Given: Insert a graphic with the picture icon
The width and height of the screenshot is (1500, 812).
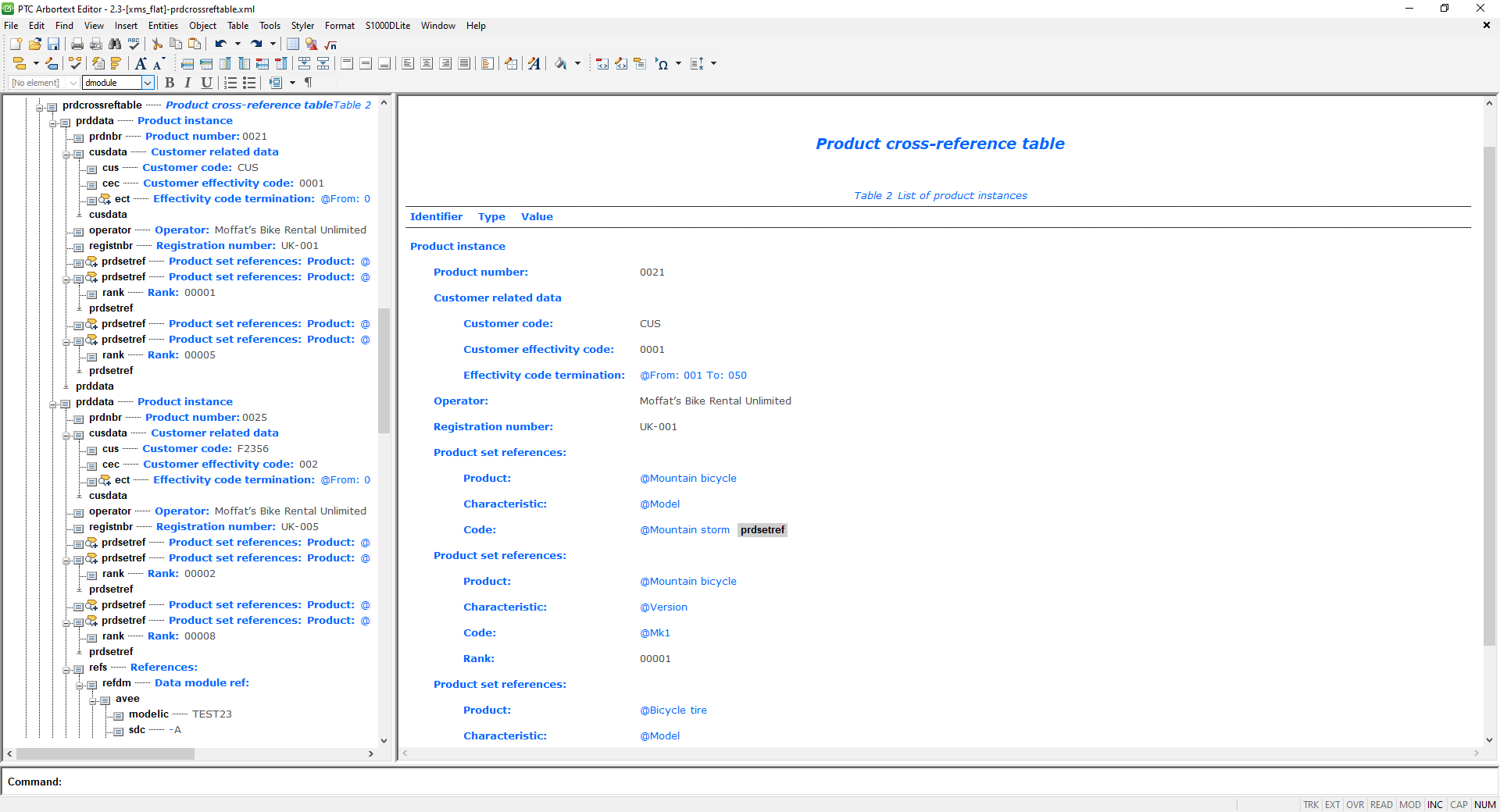Looking at the screenshot, I should [x=311, y=45].
